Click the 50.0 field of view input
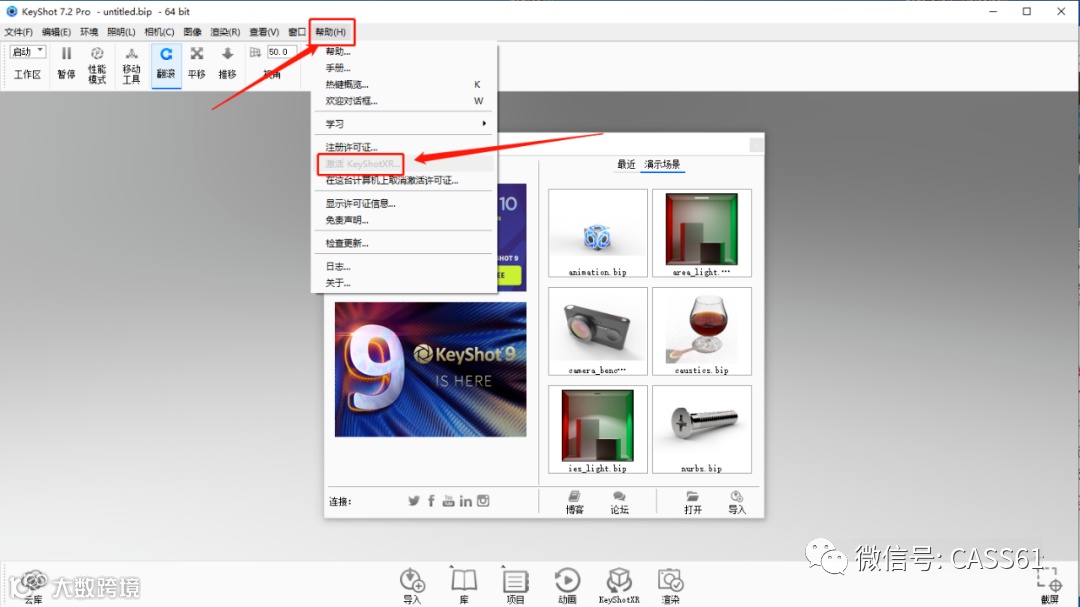The height and width of the screenshot is (607, 1080). pos(282,52)
